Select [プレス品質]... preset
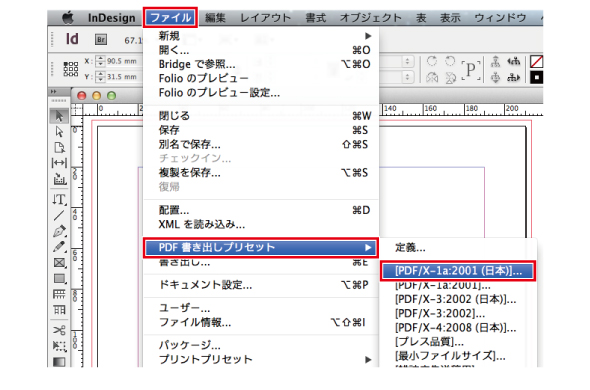 point(458,342)
